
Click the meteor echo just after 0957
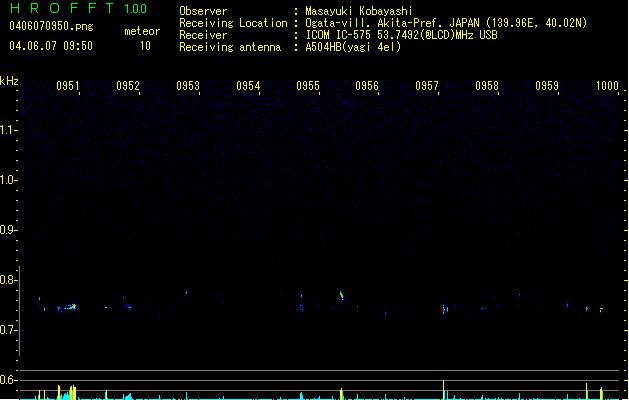(444, 309)
